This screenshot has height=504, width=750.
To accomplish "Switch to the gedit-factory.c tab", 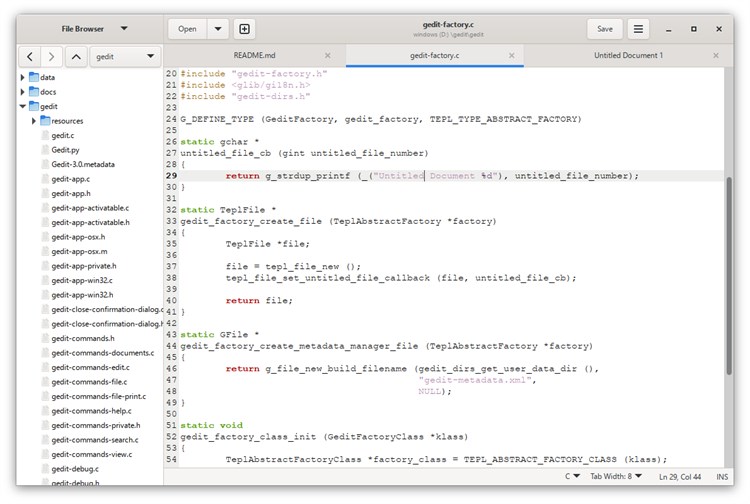I will (x=434, y=55).
